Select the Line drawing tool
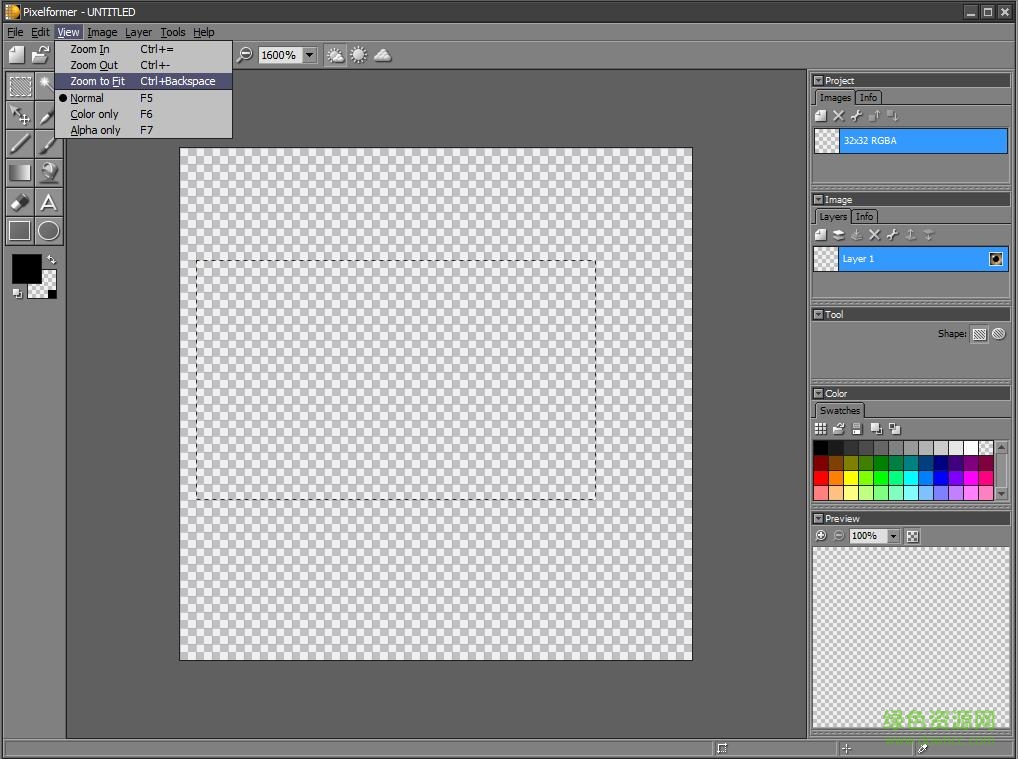Image resolution: width=1018 pixels, height=759 pixels. coord(20,144)
